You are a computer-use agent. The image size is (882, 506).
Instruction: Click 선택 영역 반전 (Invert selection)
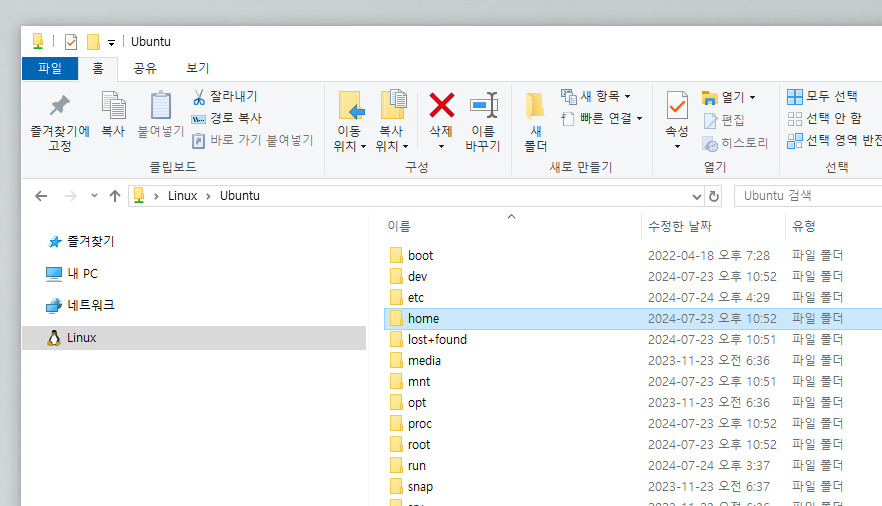[834, 141]
